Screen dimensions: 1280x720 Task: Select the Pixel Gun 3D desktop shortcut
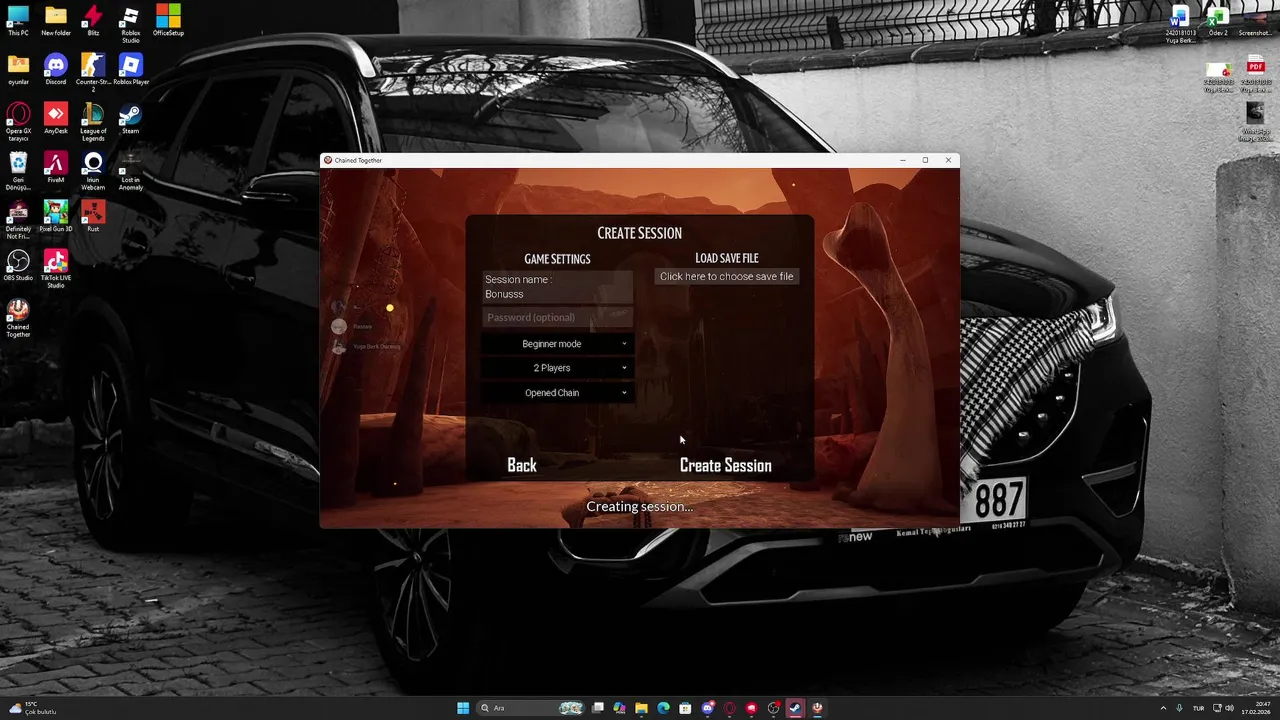[x=56, y=216]
